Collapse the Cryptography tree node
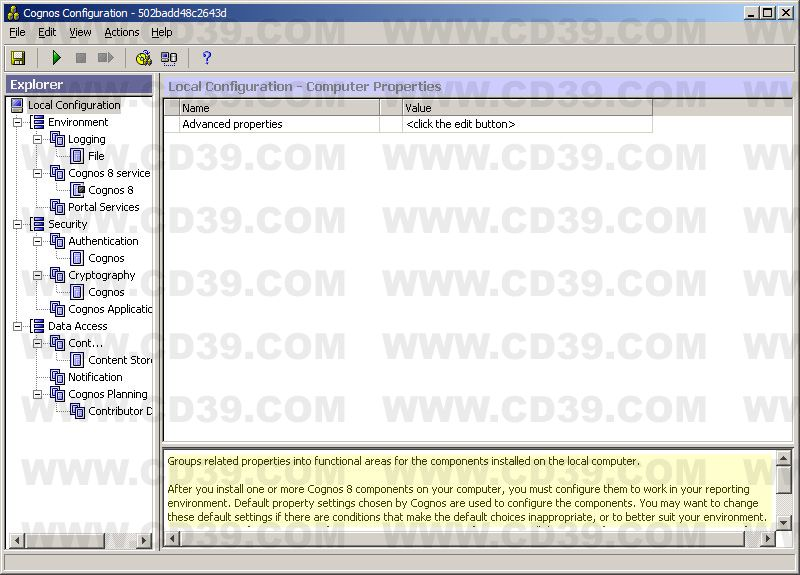This screenshot has height=575, width=800. click(x=38, y=276)
